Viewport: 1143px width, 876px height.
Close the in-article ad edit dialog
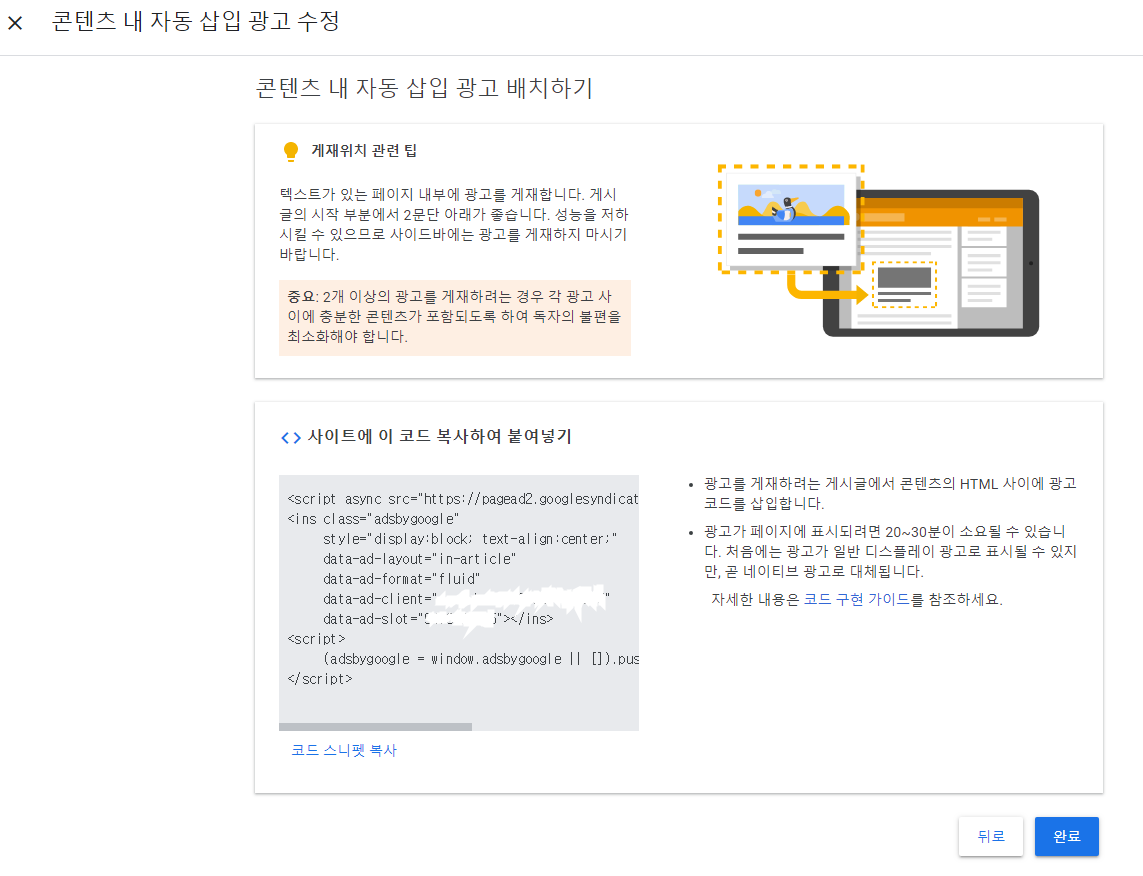click(15, 23)
